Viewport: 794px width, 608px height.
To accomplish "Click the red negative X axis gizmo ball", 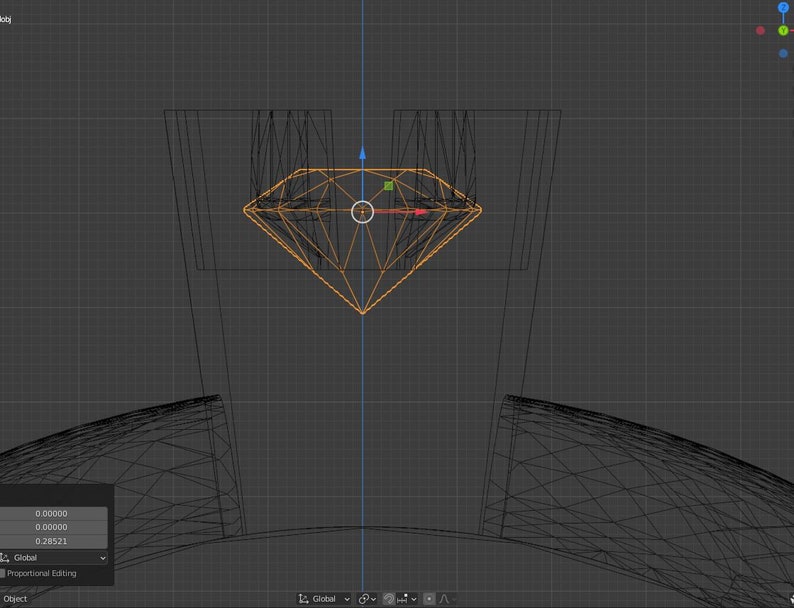I will (x=760, y=31).
